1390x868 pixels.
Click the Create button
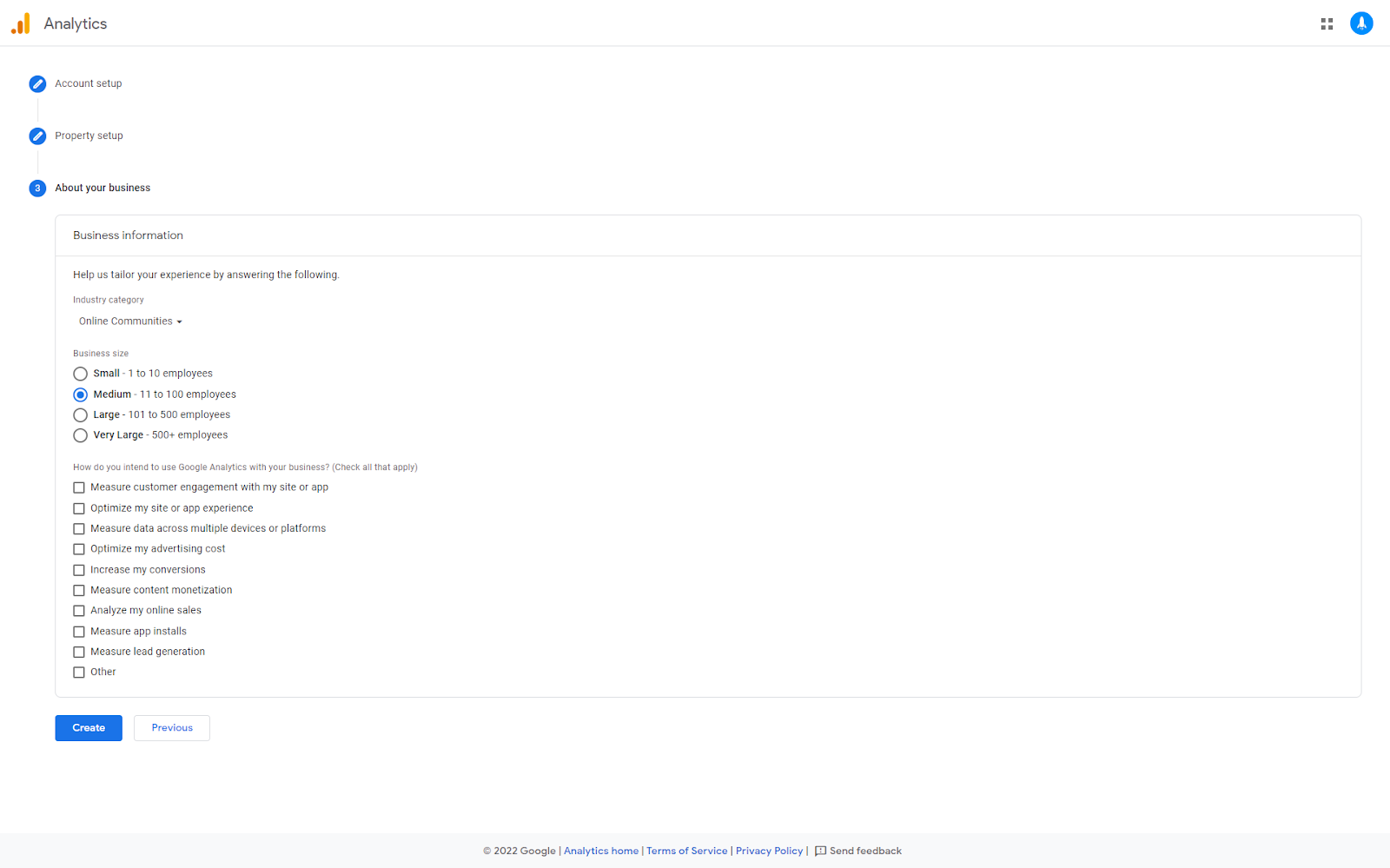(88, 727)
